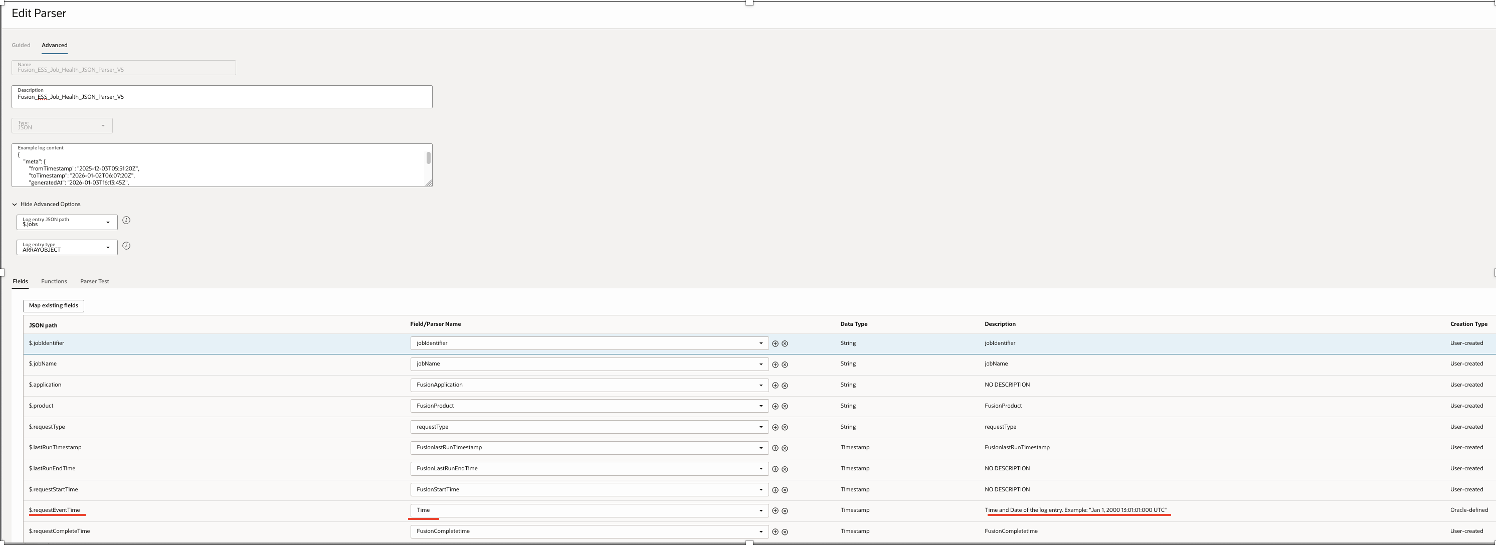The image size is (1496, 545).
Task: Click the Time and Date description cell
Action: (1076, 510)
